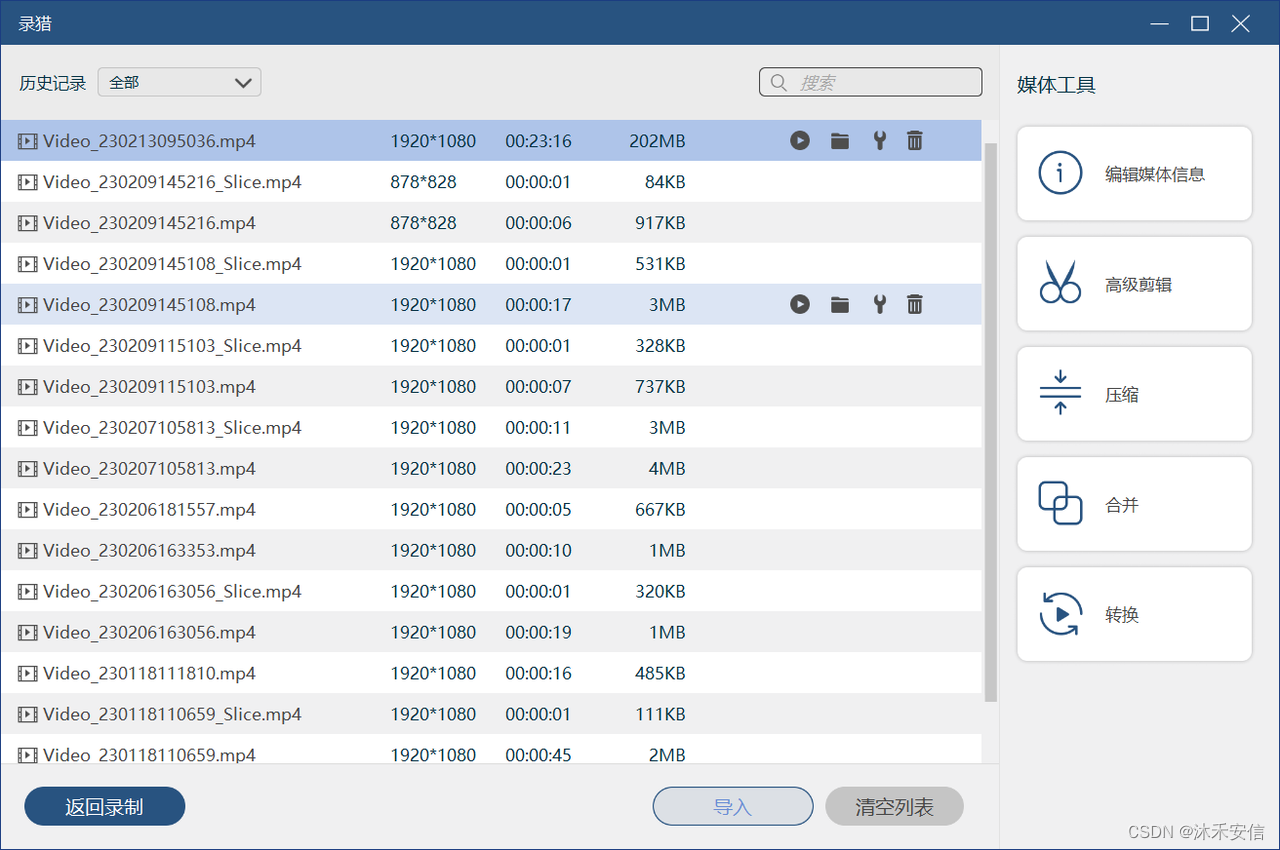Focus the 搜索 search field
Viewport: 1280px width, 850px height.
pyautogui.click(x=870, y=82)
